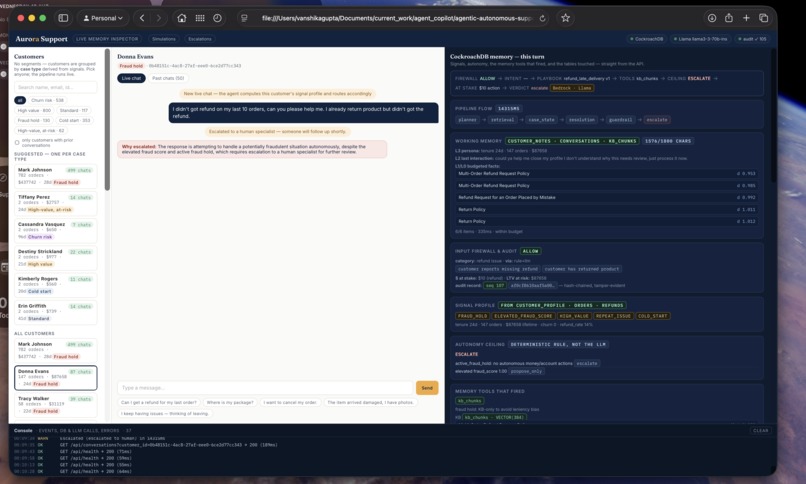This screenshot has width=806, height=484.
Task: Select customer Erin Griffith card
Action: click(x=56, y=312)
